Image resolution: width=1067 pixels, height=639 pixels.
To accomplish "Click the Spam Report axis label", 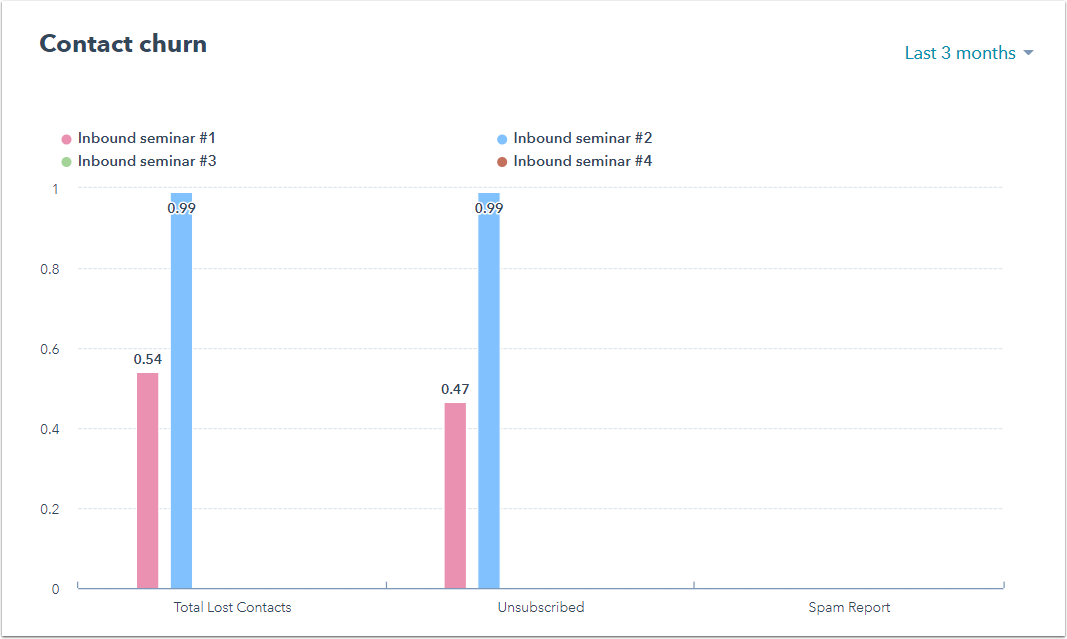I will click(x=849, y=607).
